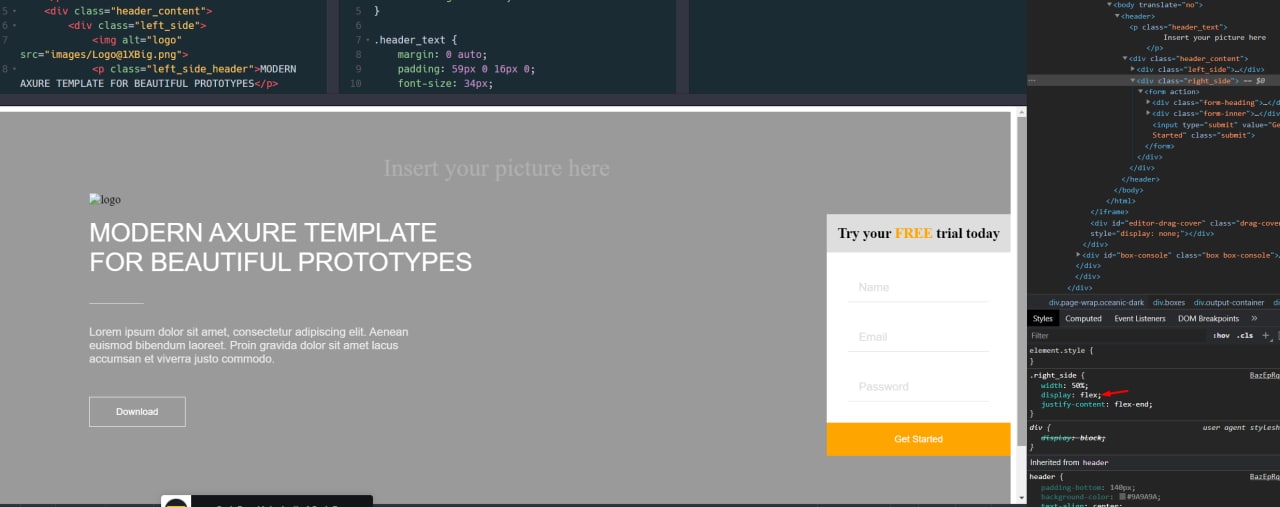The image size is (1280, 507).
Task: Edit the width 50% value
Action: click(1078, 385)
